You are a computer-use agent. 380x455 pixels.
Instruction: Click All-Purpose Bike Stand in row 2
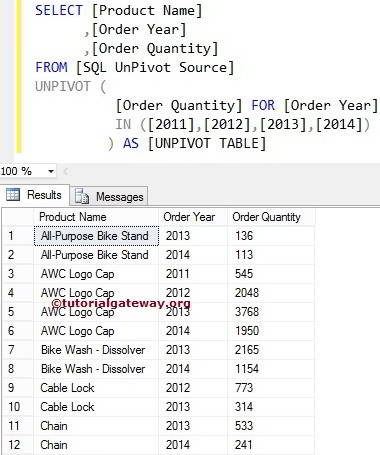click(95, 255)
